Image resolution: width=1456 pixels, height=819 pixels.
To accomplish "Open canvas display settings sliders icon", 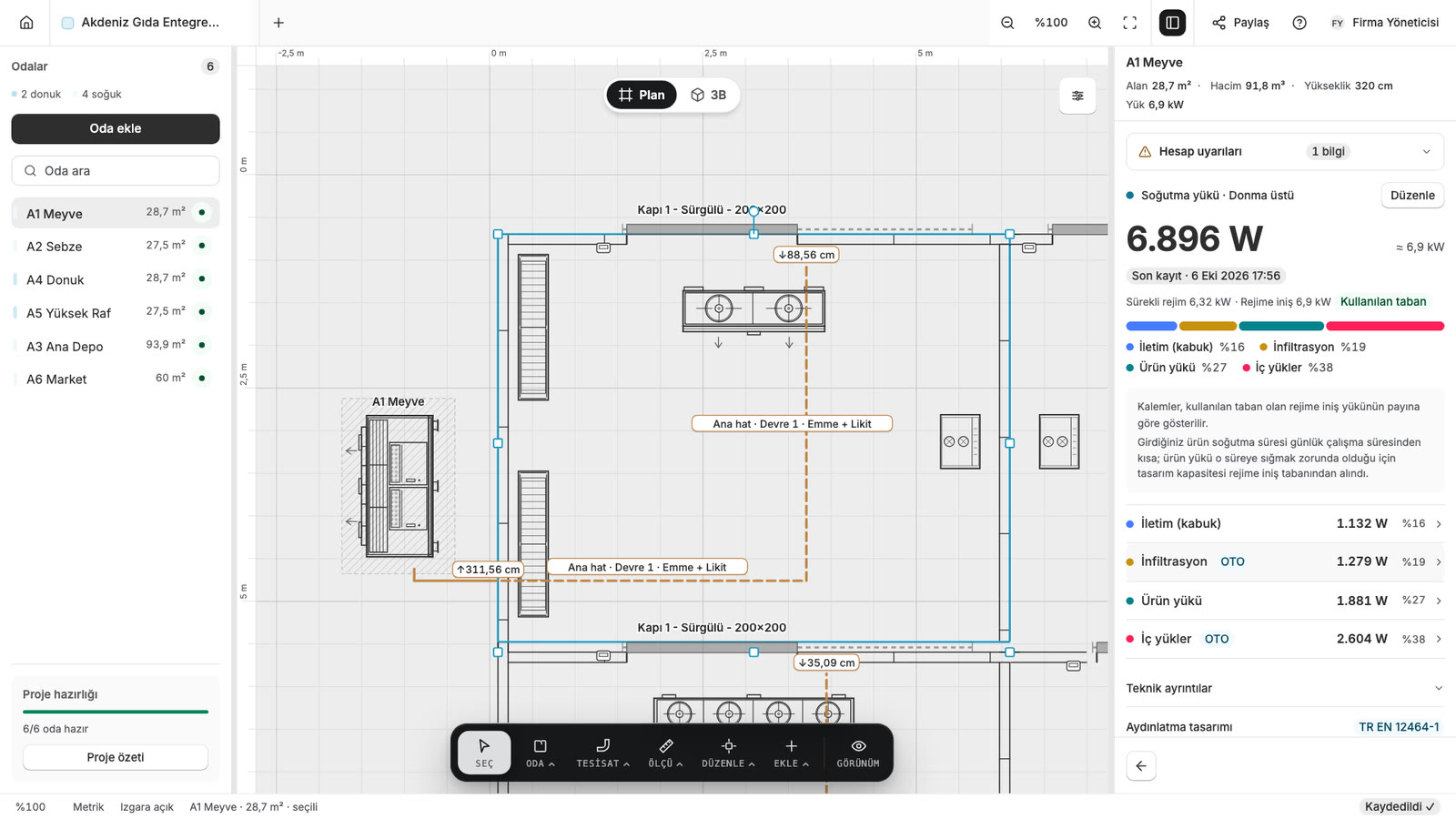I will (x=1077, y=96).
